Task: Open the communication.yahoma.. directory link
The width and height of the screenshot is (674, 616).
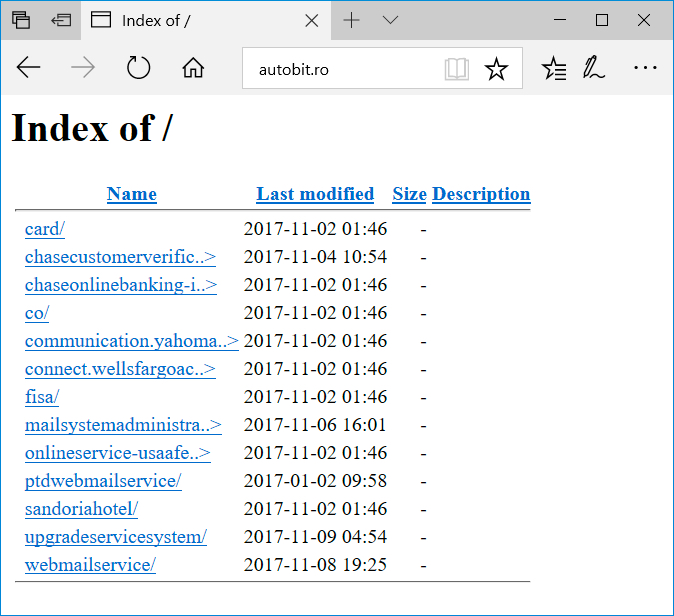Action: pos(132,341)
